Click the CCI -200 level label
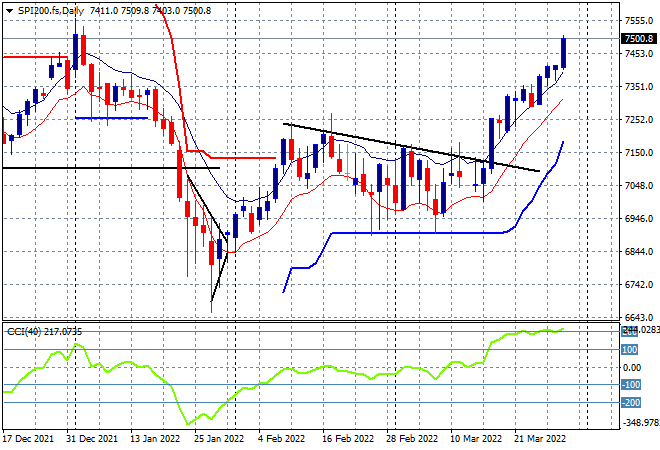This screenshot has height=450, width=660. 631,403
